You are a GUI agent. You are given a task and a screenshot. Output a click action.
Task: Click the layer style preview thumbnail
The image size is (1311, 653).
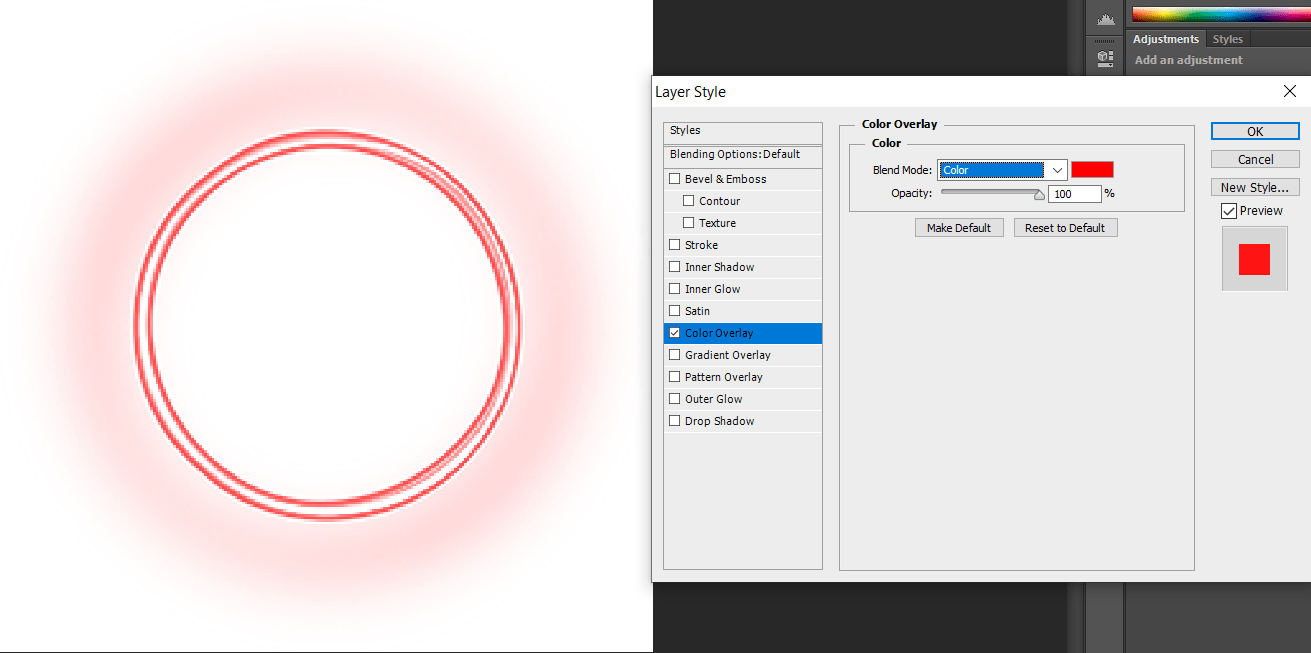point(1254,258)
